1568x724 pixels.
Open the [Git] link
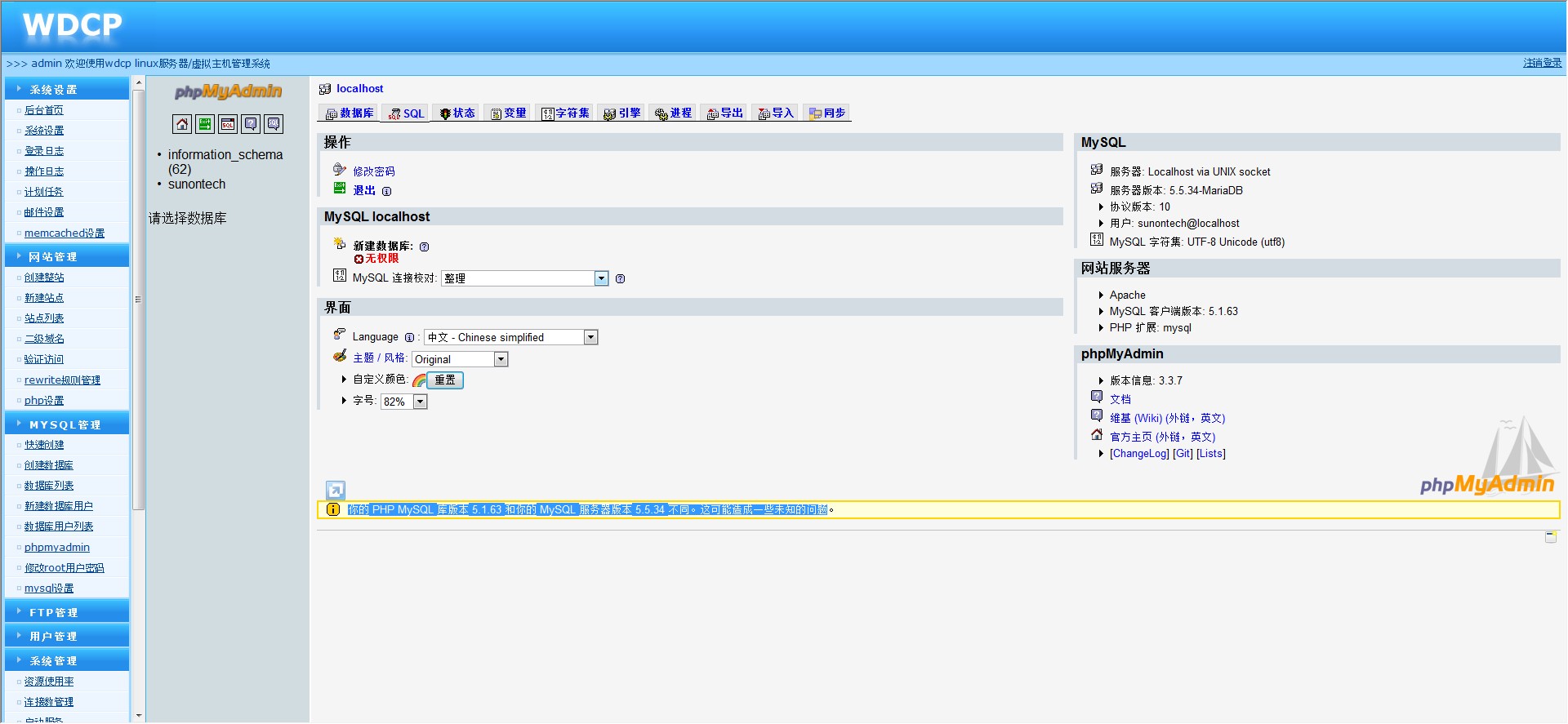pyautogui.click(x=1183, y=454)
